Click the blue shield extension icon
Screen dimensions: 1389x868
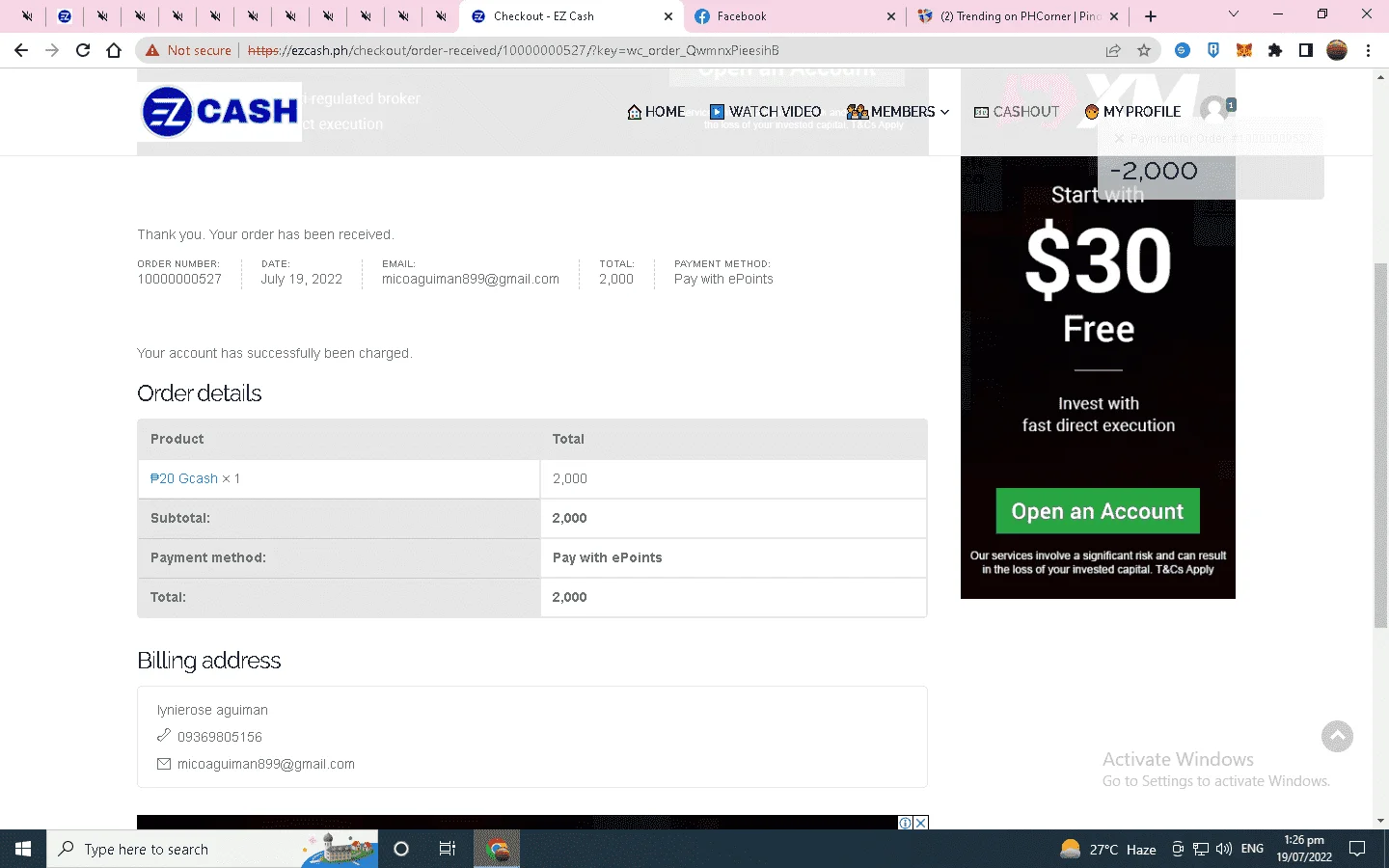pos(1213,50)
